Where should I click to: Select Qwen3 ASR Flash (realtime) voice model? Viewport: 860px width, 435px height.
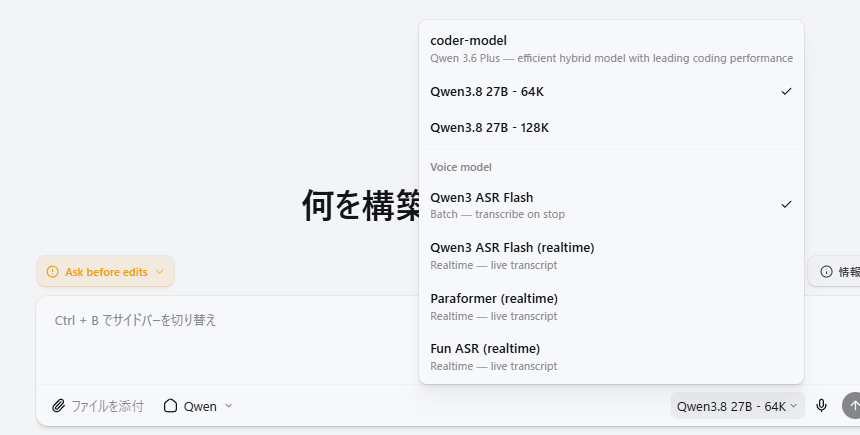(x=611, y=256)
